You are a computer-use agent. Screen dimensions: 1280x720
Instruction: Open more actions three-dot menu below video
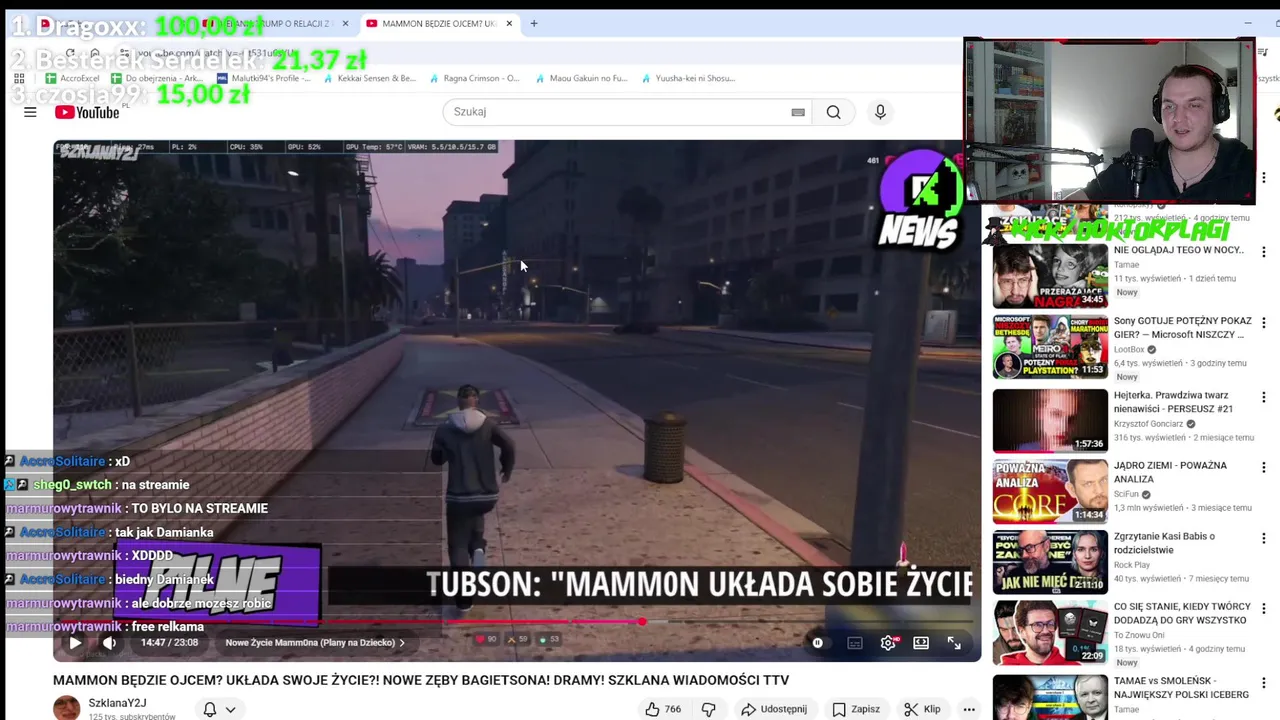[969, 709]
